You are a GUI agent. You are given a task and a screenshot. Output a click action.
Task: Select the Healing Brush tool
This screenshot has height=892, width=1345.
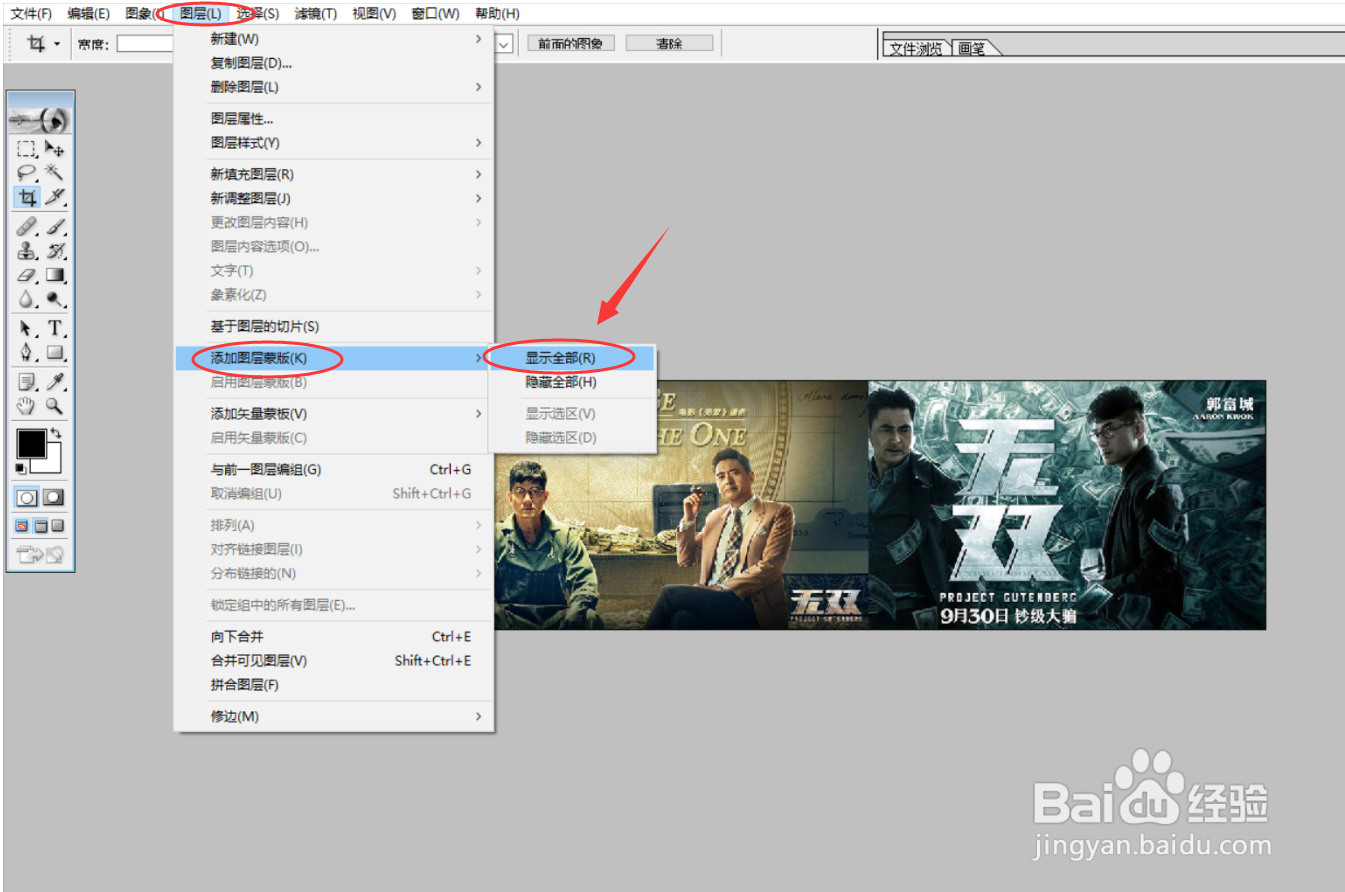pos(27,227)
